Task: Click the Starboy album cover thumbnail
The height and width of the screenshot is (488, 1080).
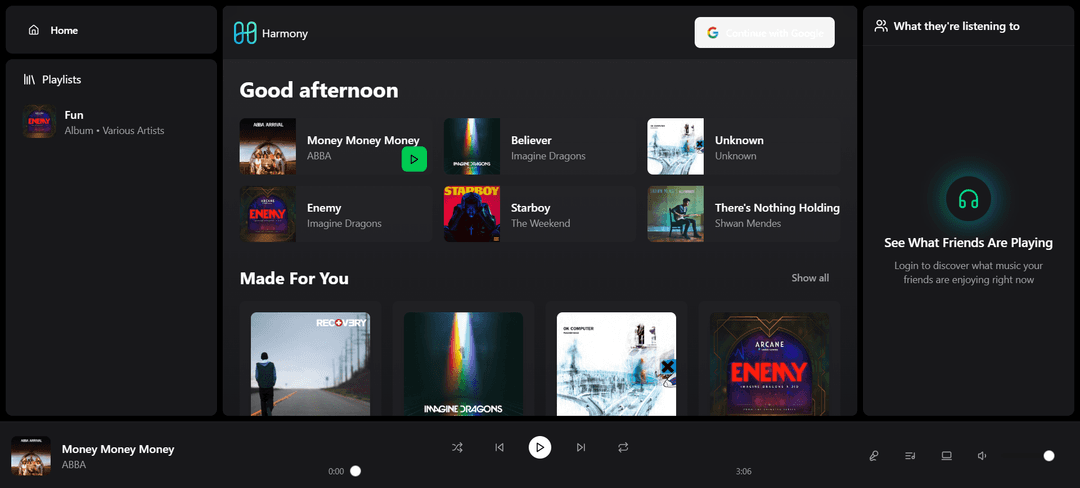Action: 472,214
